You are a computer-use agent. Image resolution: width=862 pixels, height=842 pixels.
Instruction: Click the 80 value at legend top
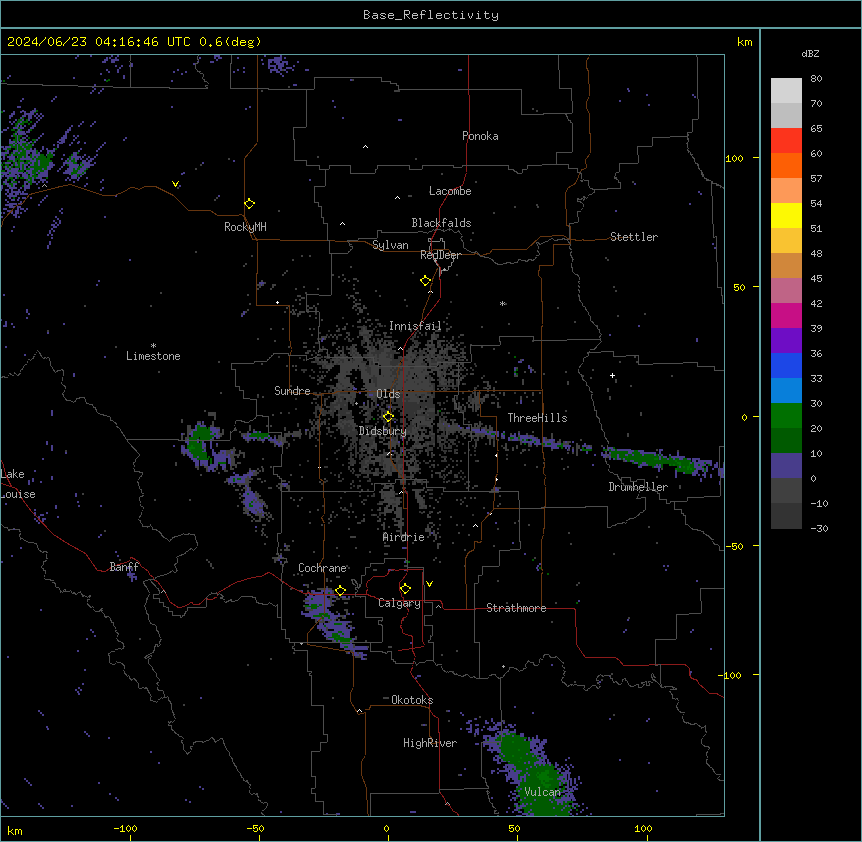(x=816, y=79)
